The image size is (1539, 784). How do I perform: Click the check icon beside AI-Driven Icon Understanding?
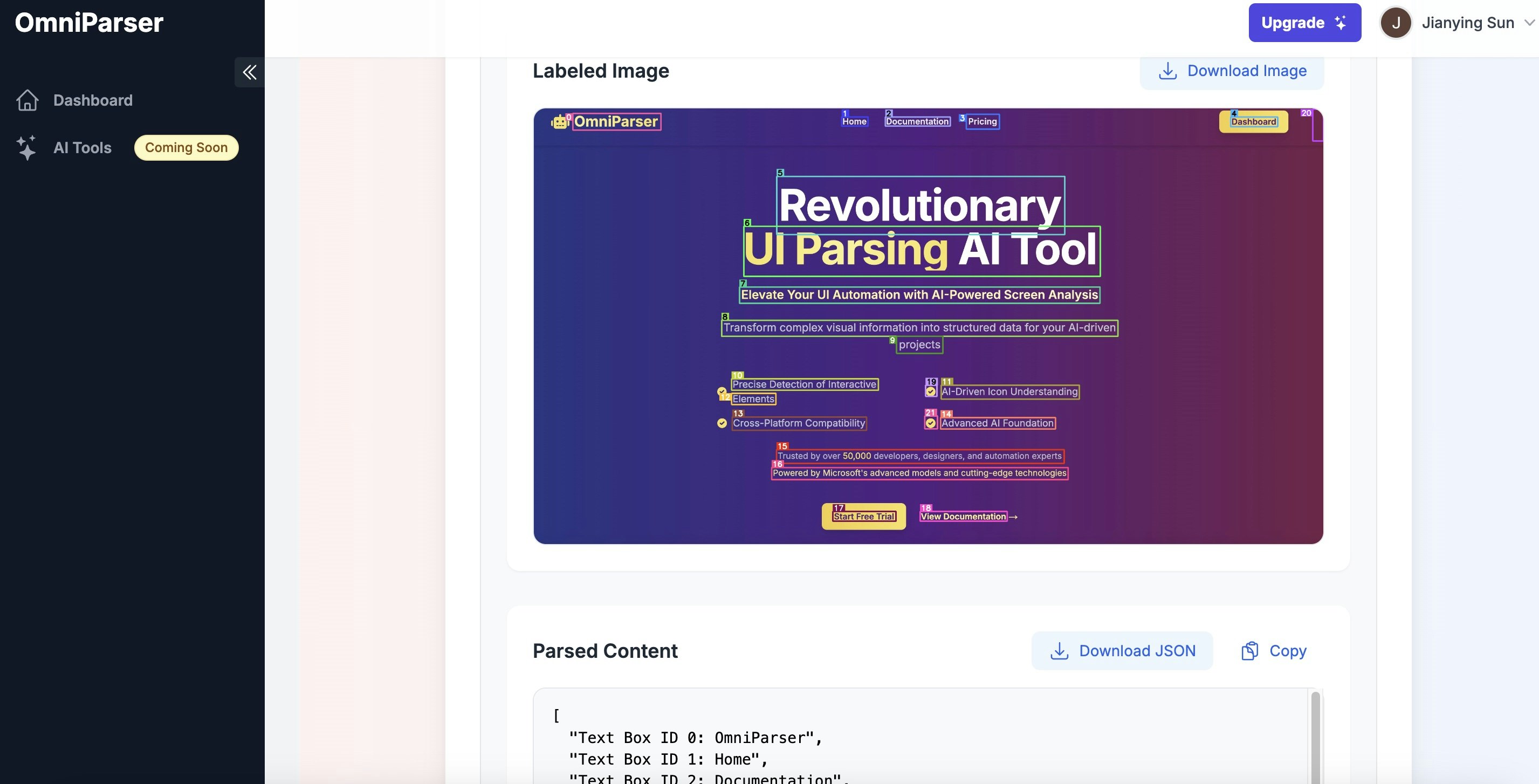click(x=931, y=391)
